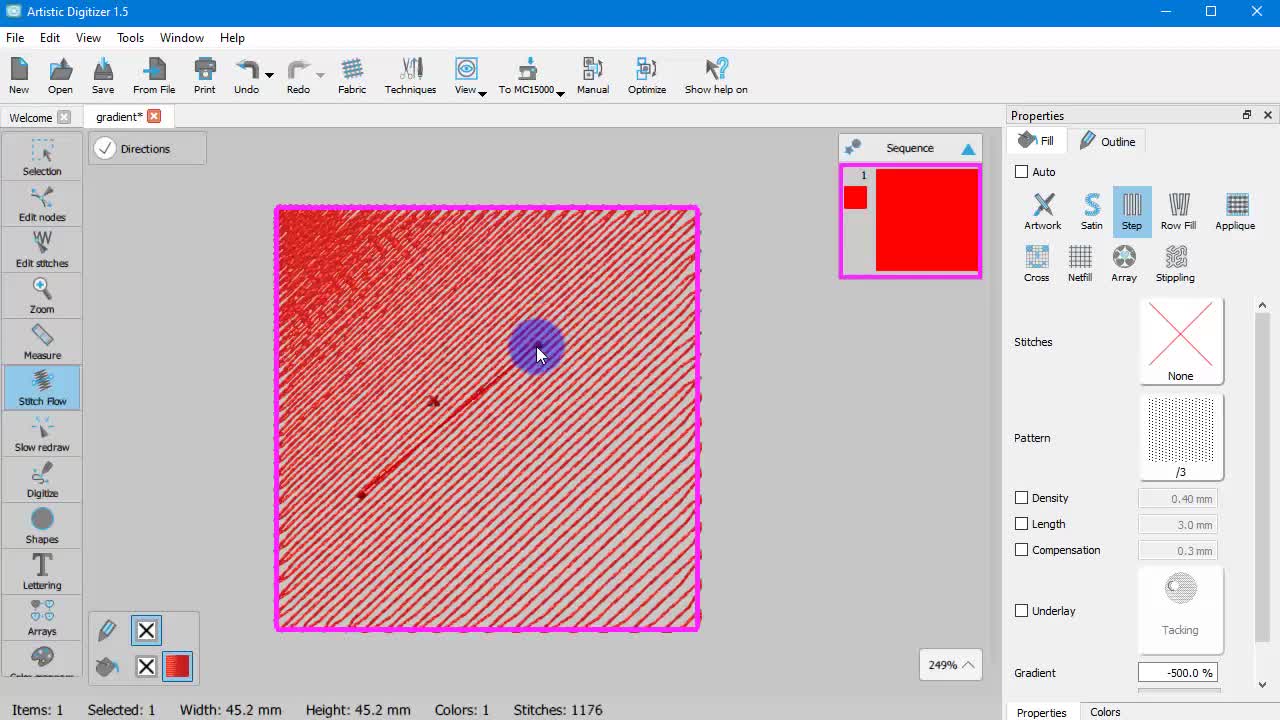Open the Tools menu

(x=130, y=38)
